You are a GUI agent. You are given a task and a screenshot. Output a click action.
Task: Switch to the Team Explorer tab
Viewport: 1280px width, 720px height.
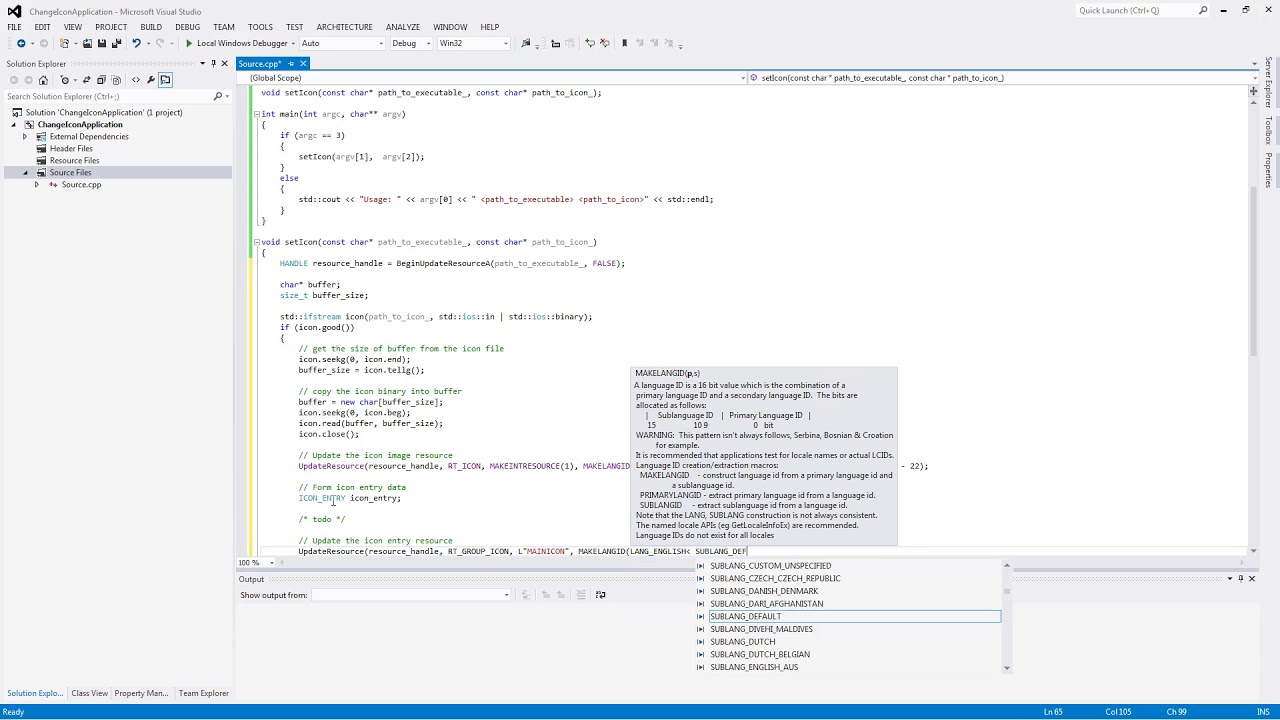tap(203, 693)
